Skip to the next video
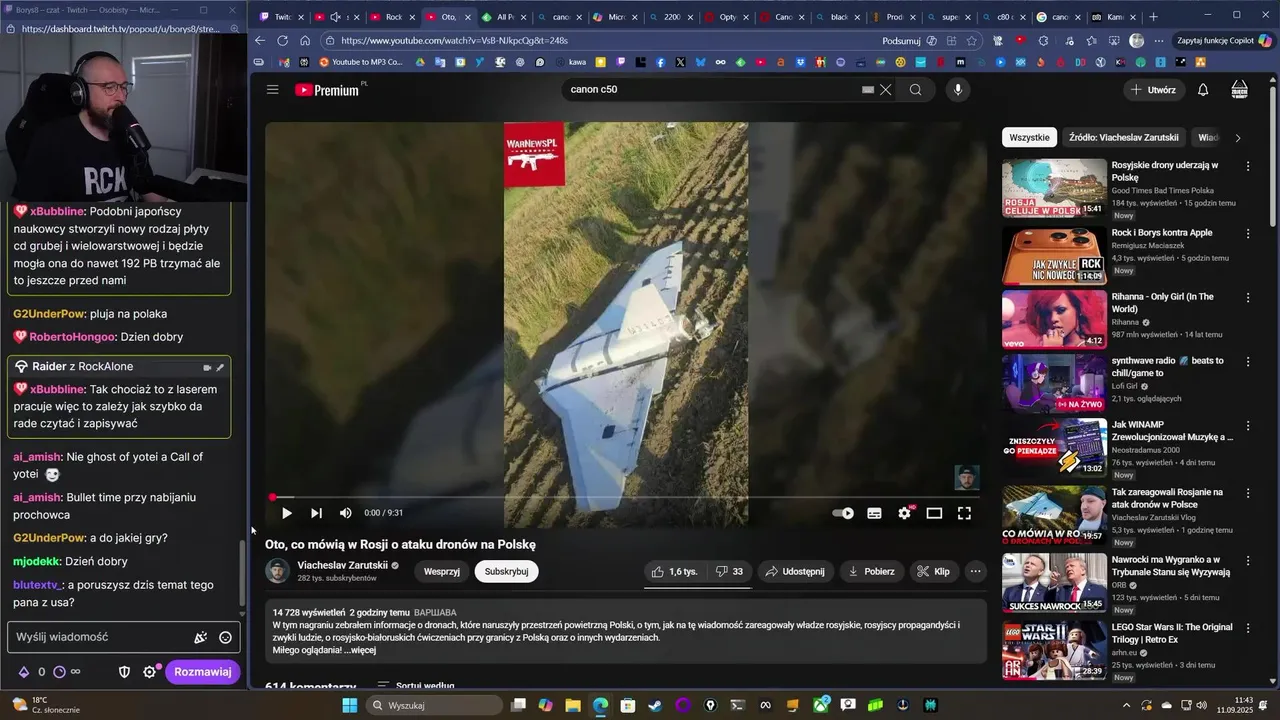This screenshot has width=1280, height=720. (x=316, y=513)
